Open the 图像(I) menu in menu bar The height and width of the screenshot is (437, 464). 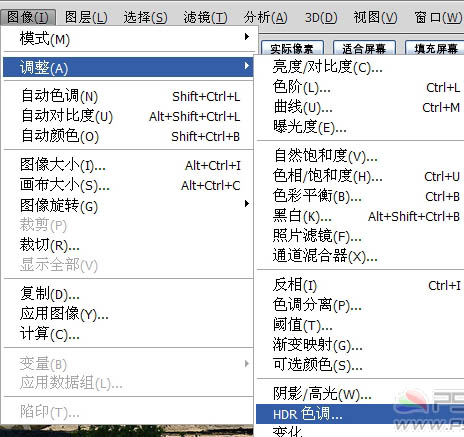28,17
